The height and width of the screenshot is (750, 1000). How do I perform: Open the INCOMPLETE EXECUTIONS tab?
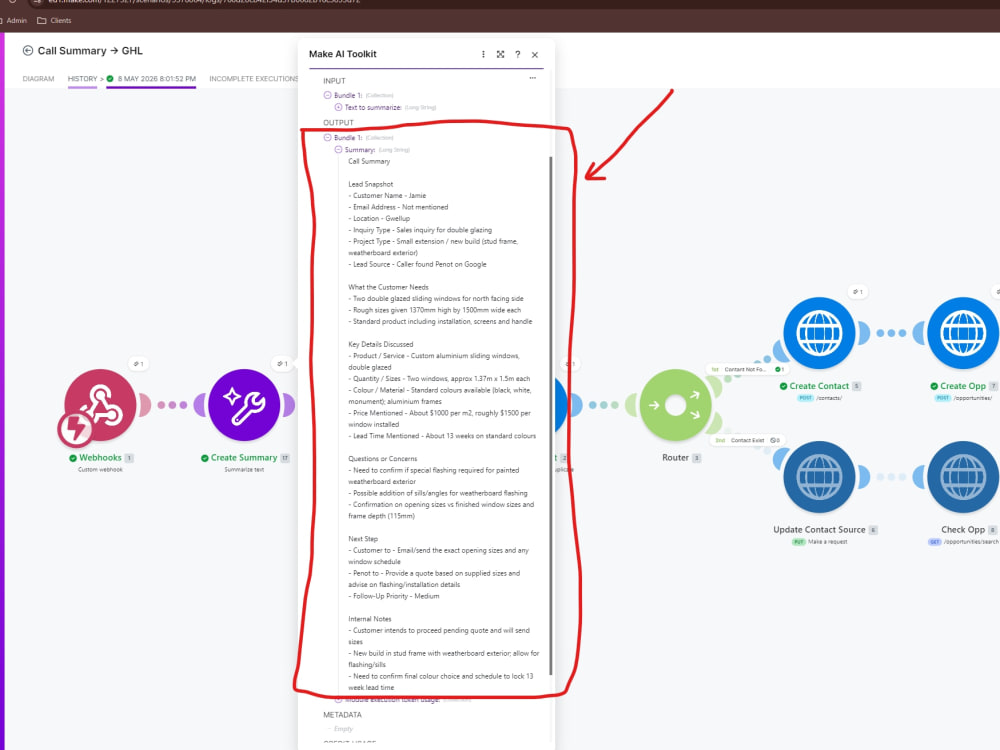click(x=254, y=79)
